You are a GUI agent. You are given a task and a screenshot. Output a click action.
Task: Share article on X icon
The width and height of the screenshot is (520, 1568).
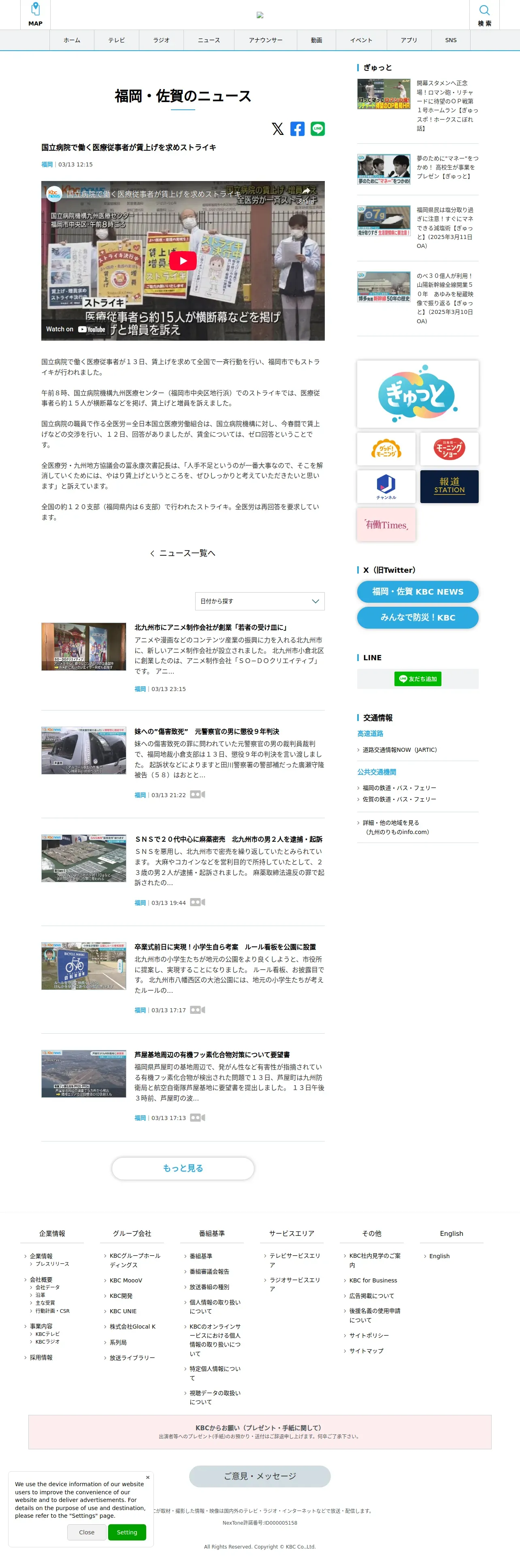(278, 128)
